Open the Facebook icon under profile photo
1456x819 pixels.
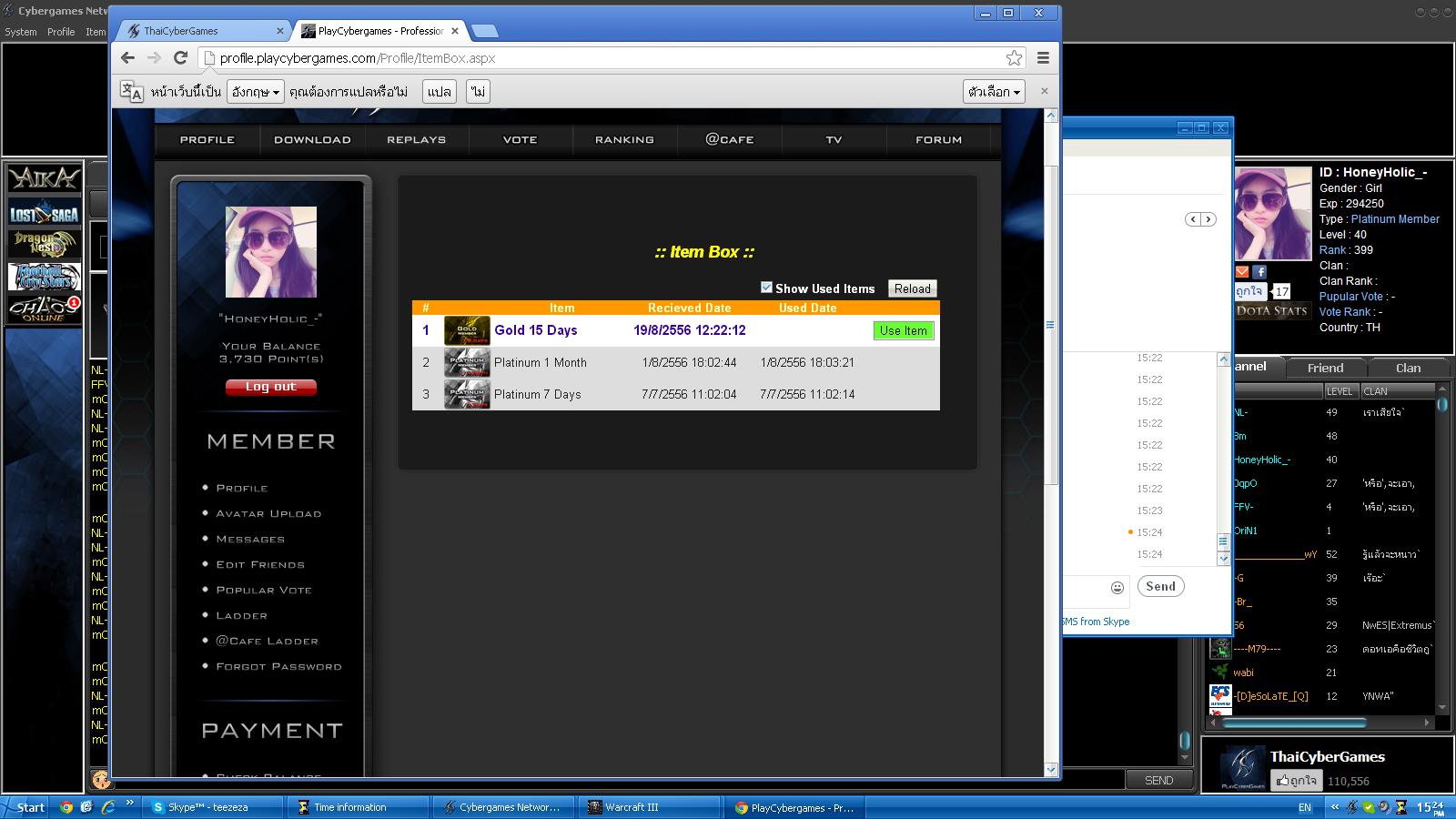tap(1259, 271)
